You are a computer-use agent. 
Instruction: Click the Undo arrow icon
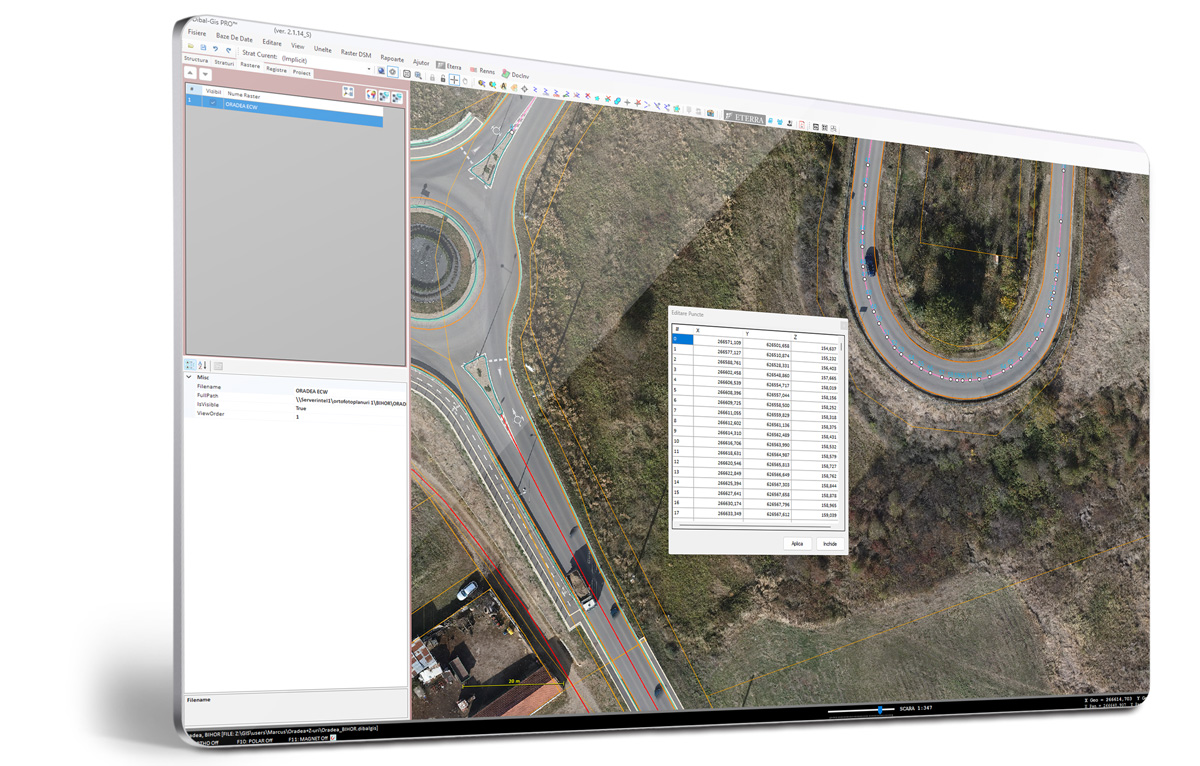[x=215, y=49]
